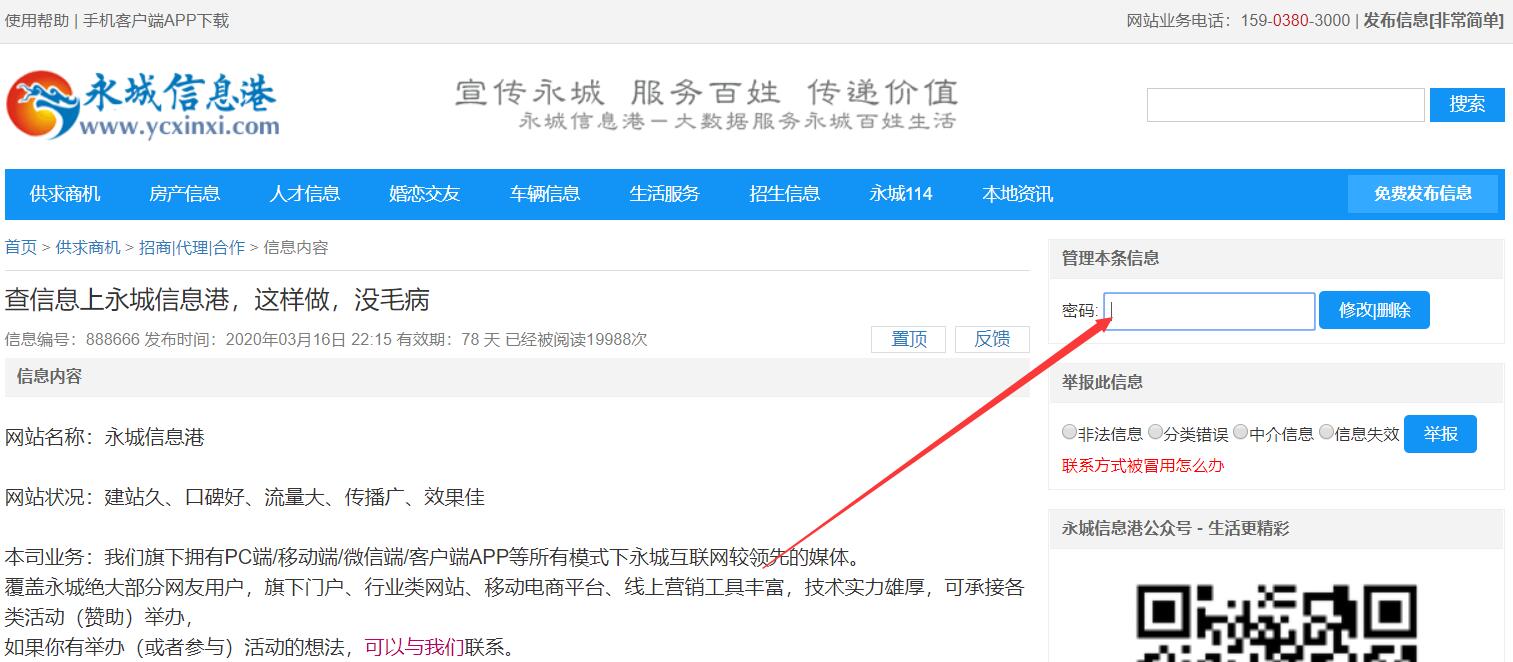The height and width of the screenshot is (662, 1513).
Task: Click the 免费发布信息 button
Action: [x=1422, y=194]
